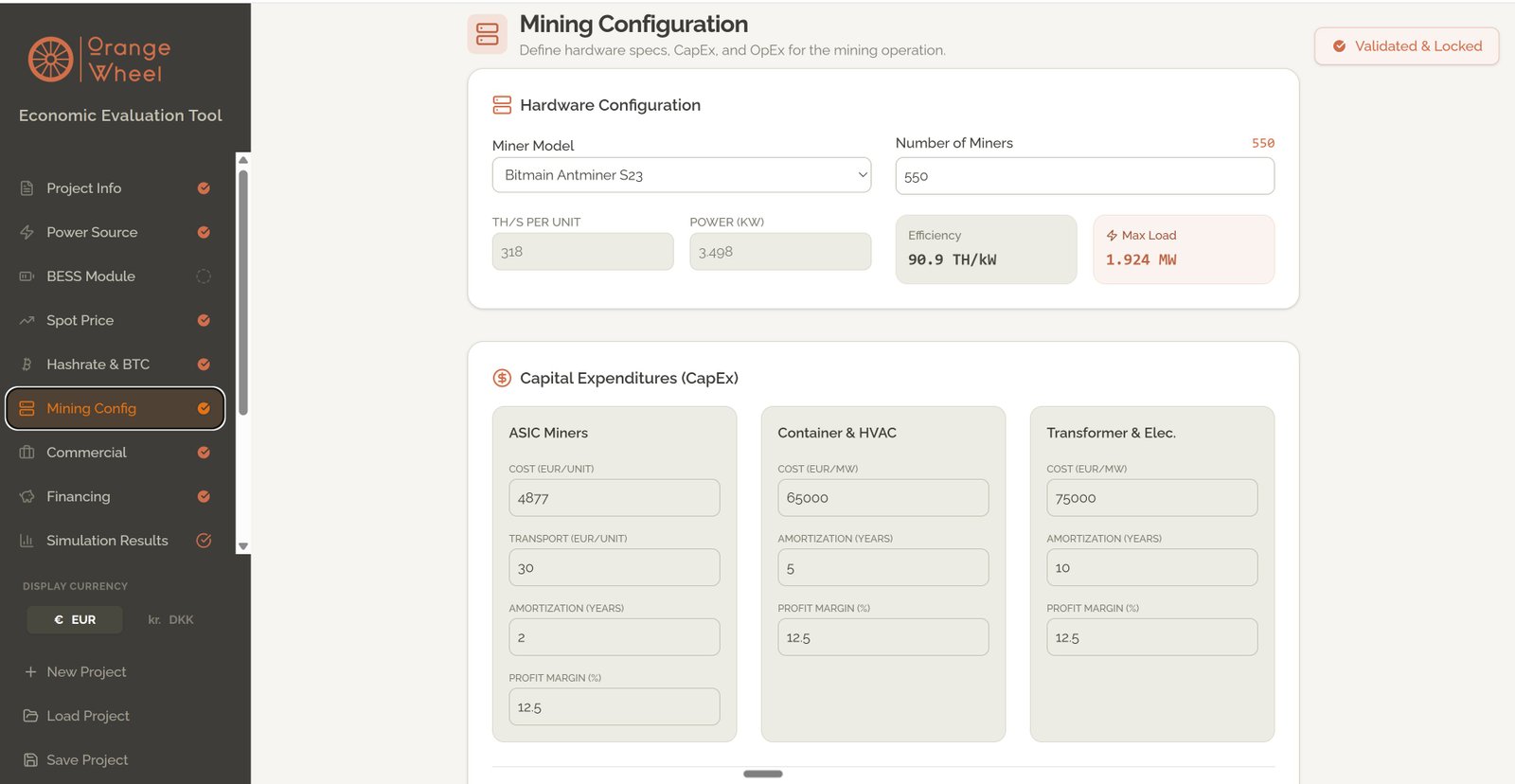Click the Spot Price completed checkmark

point(204,320)
